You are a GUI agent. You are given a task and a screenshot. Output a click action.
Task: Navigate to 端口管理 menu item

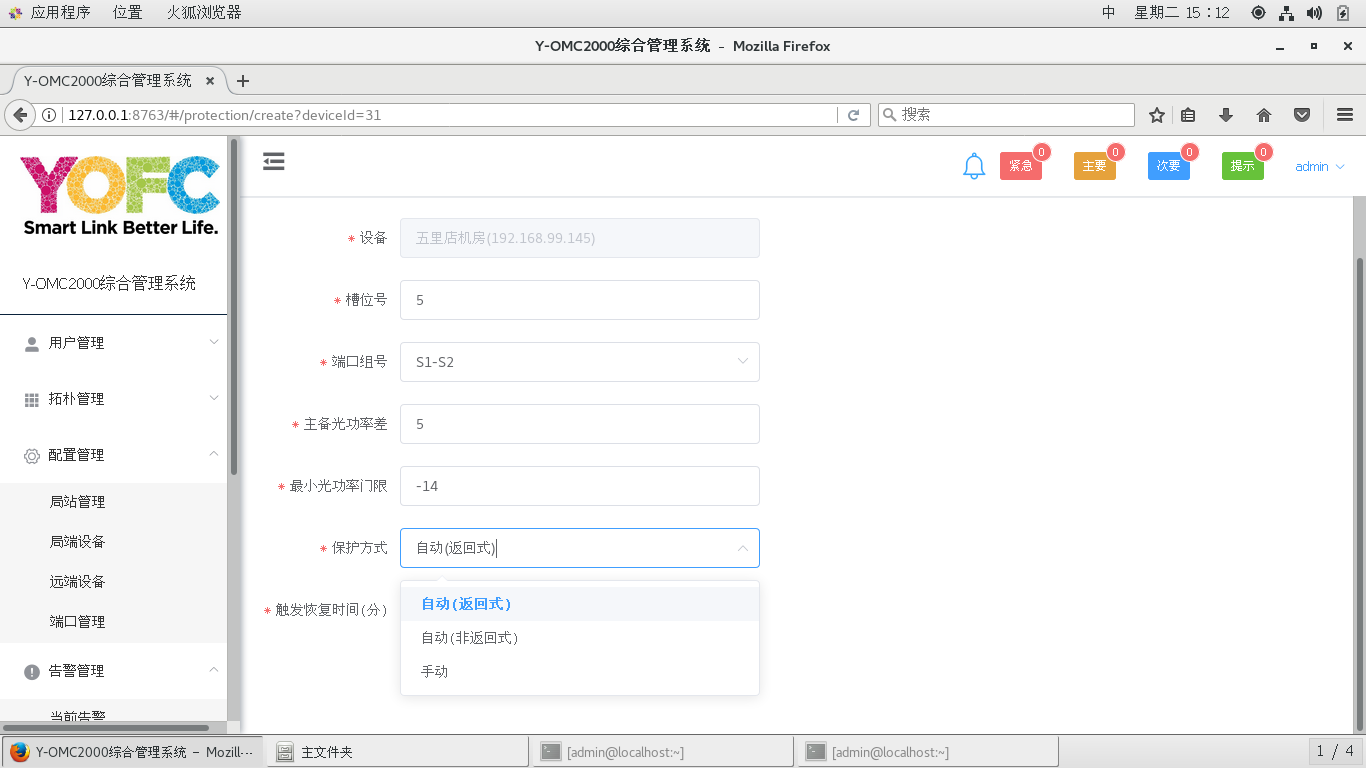pyautogui.click(x=78, y=622)
